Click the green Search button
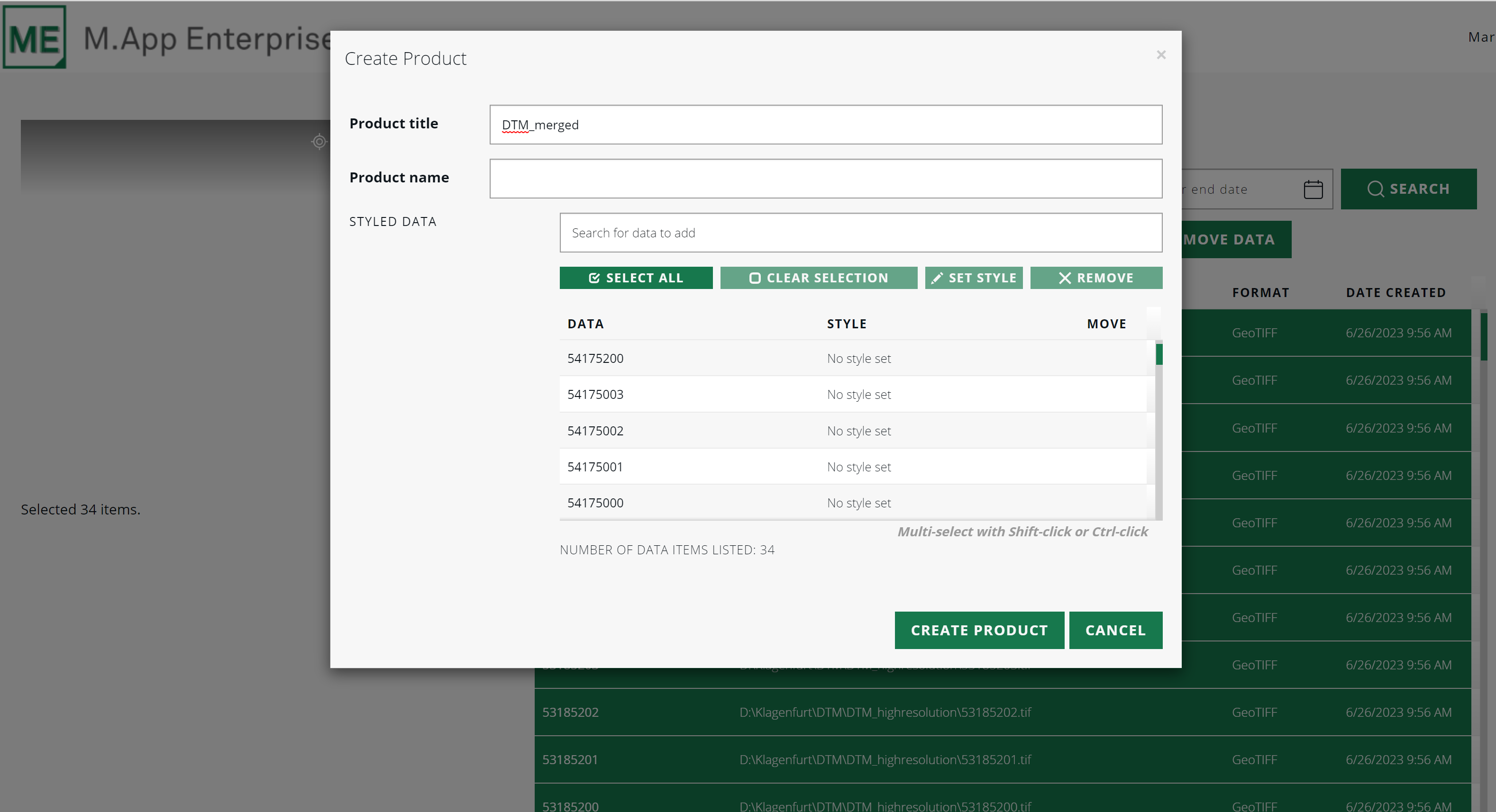The height and width of the screenshot is (812, 1496). click(1408, 189)
